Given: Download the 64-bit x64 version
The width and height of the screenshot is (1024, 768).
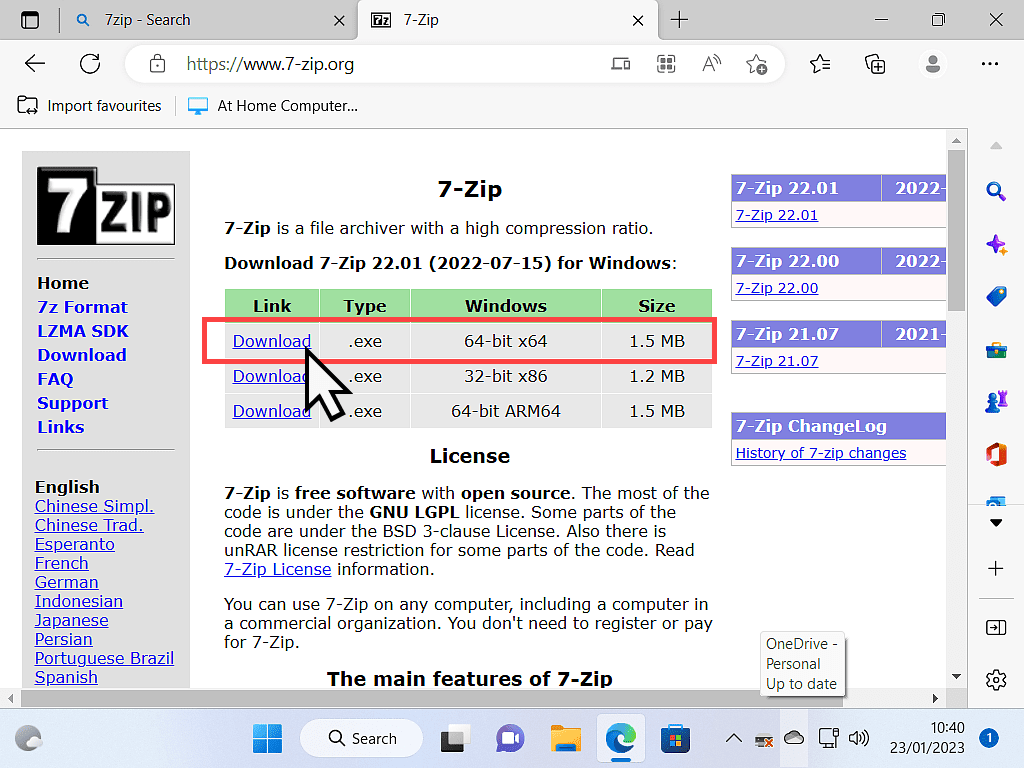Looking at the screenshot, I should tap(271, 340).
